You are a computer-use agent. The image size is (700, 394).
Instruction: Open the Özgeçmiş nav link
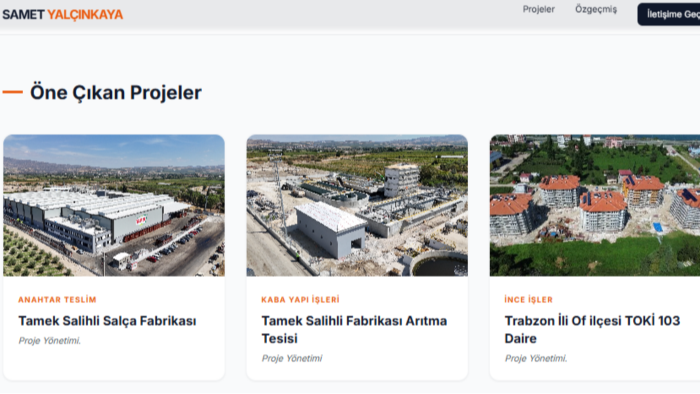(596, 9)
